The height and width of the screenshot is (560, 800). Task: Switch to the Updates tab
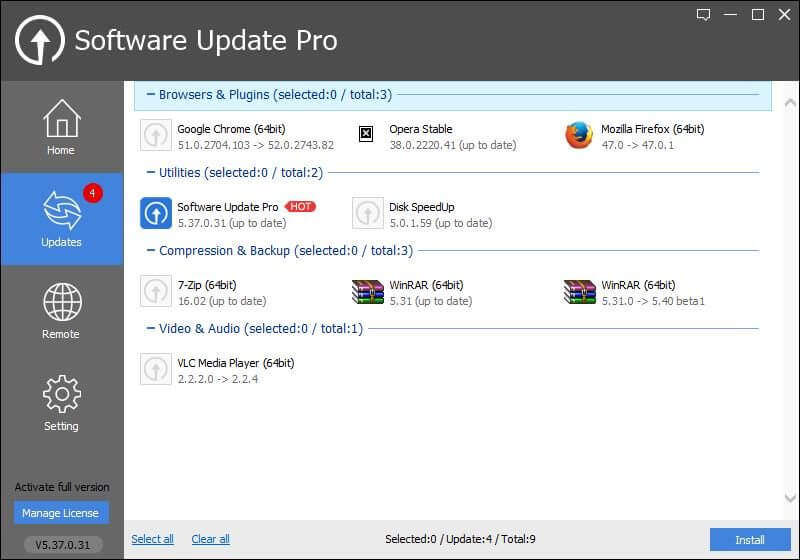[62, 219]
